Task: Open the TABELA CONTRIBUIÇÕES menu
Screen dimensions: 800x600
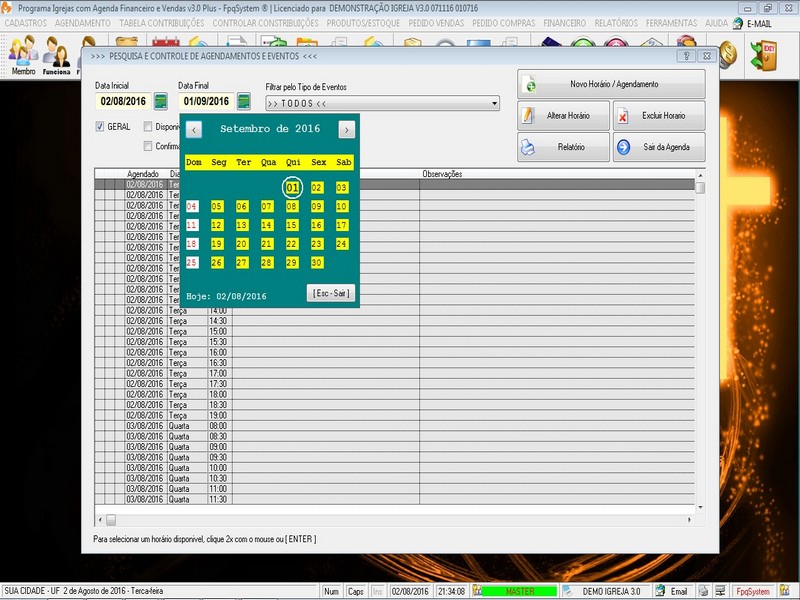Action: [x=162, y=23]
